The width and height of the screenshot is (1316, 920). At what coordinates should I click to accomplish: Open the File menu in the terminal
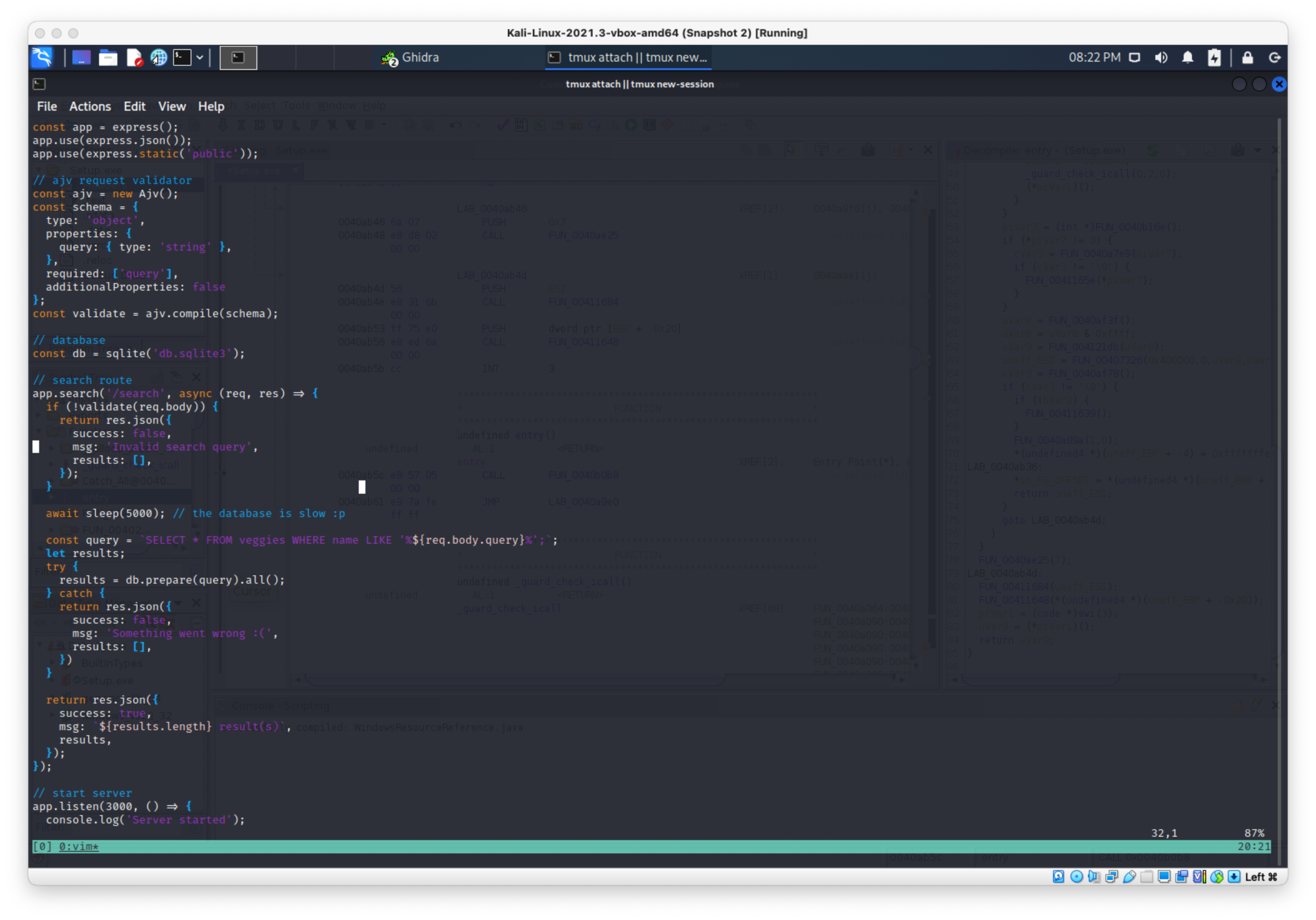tap(47, 106)
